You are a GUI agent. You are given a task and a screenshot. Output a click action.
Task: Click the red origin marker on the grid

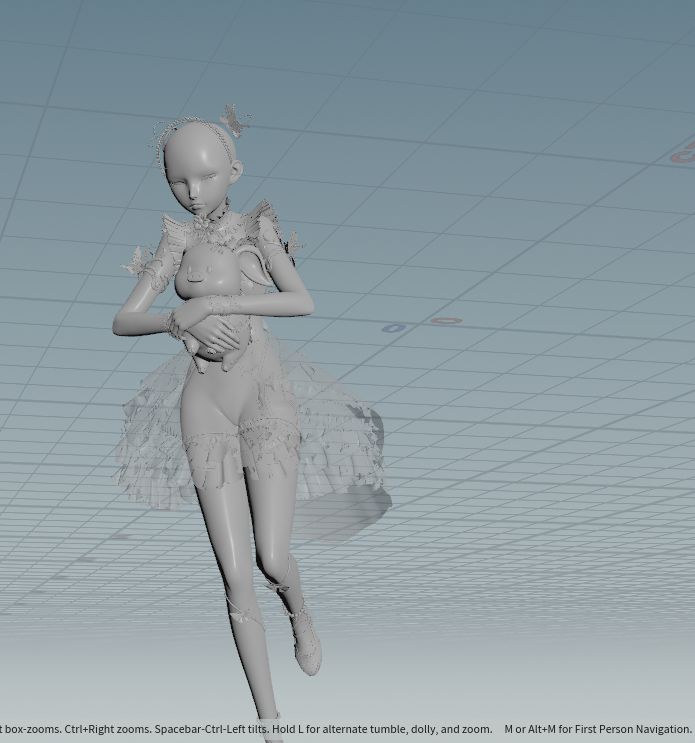(x=446, y=321)
